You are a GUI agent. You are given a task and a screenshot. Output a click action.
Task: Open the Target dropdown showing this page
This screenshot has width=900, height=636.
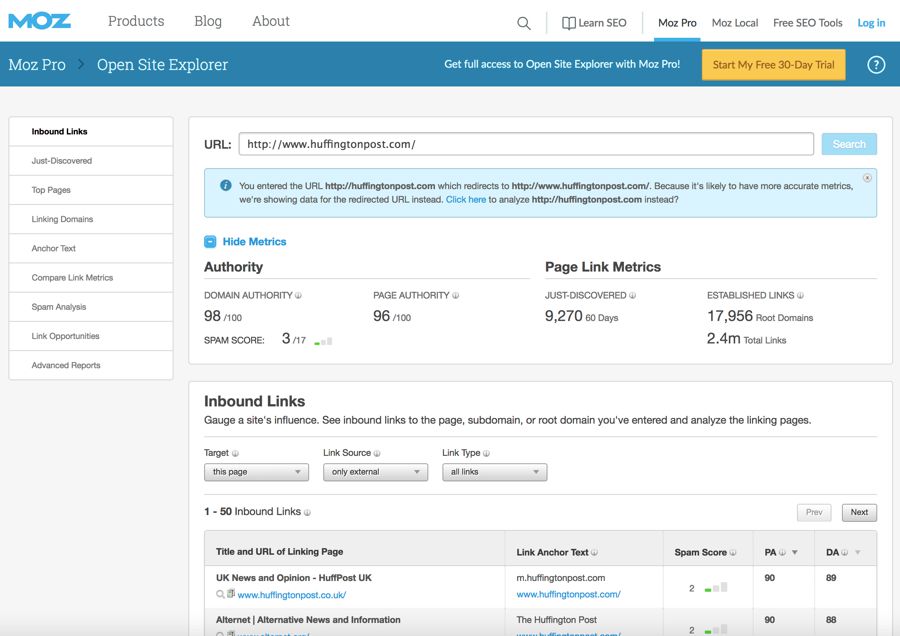click(256, 472)
